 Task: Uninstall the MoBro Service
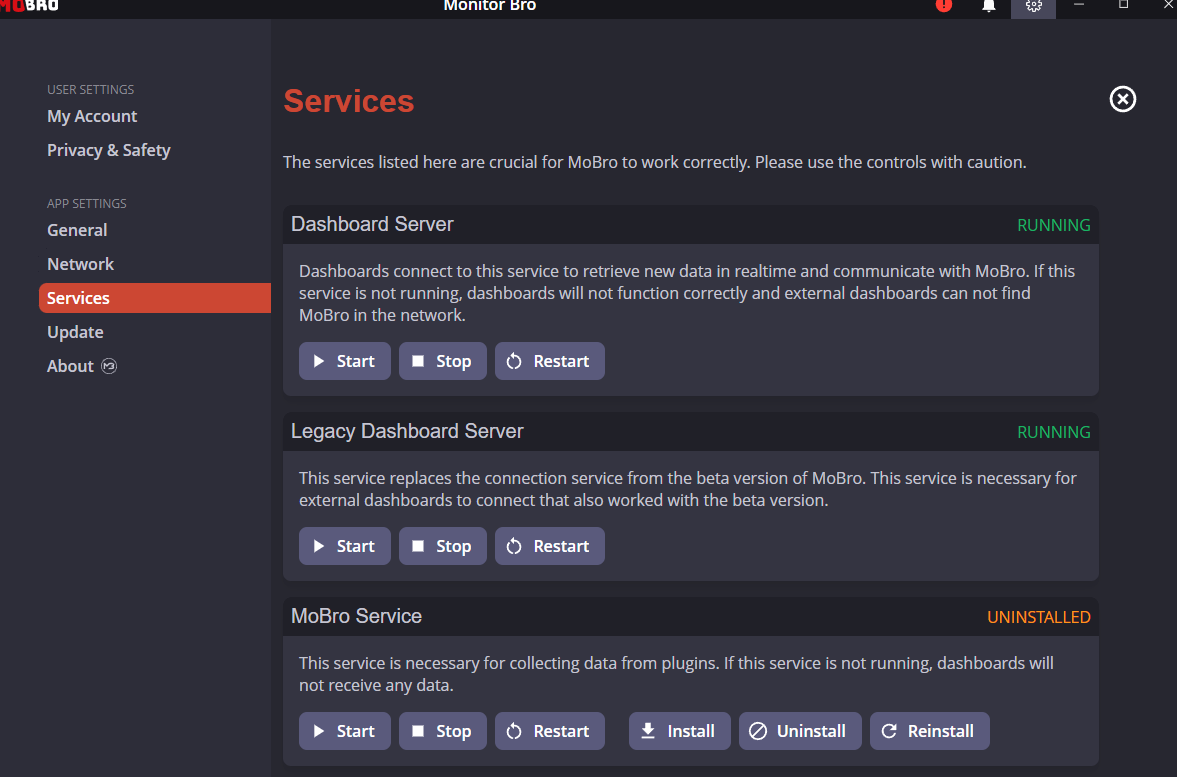(x=800, y=731)
